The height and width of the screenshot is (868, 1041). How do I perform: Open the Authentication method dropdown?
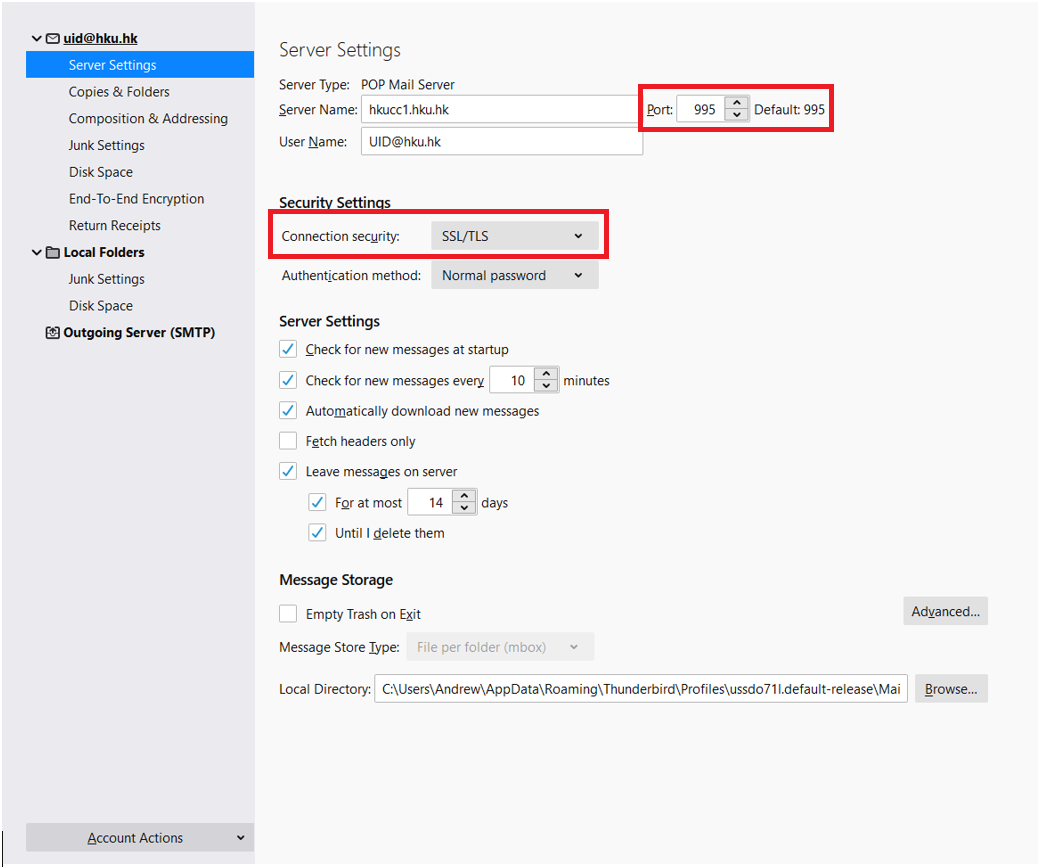click(x=514, y=274)
